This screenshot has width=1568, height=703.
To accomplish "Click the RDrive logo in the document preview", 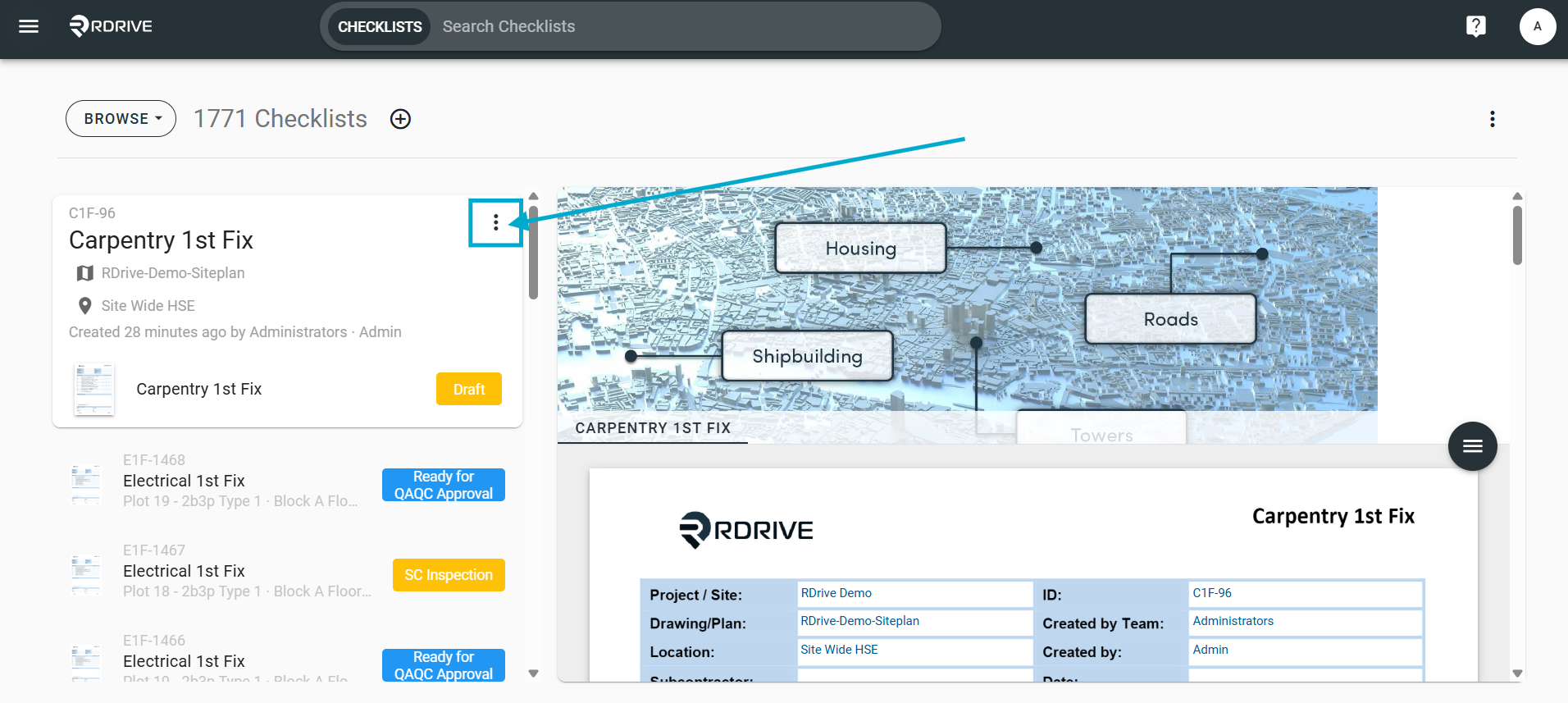I will [746, 530].
